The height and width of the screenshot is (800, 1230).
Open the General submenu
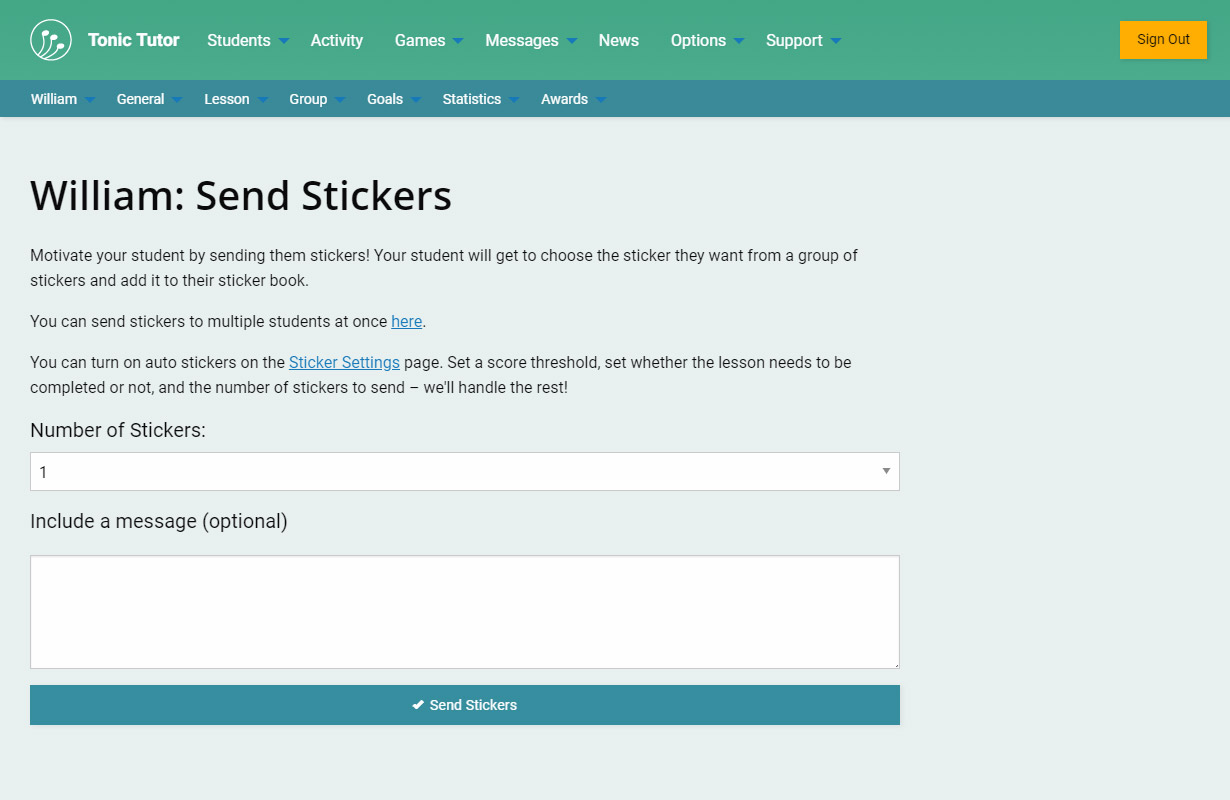click(x=149, y=99)
